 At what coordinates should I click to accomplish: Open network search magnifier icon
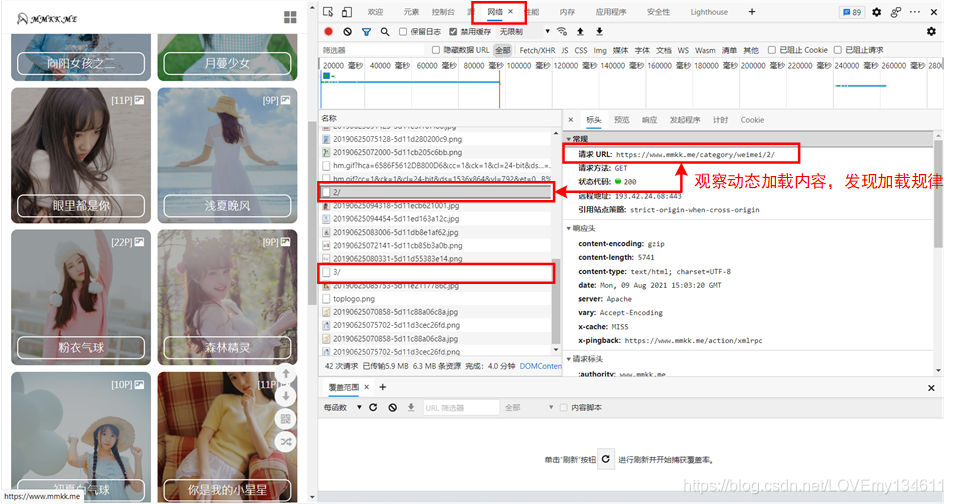[385, 32]
